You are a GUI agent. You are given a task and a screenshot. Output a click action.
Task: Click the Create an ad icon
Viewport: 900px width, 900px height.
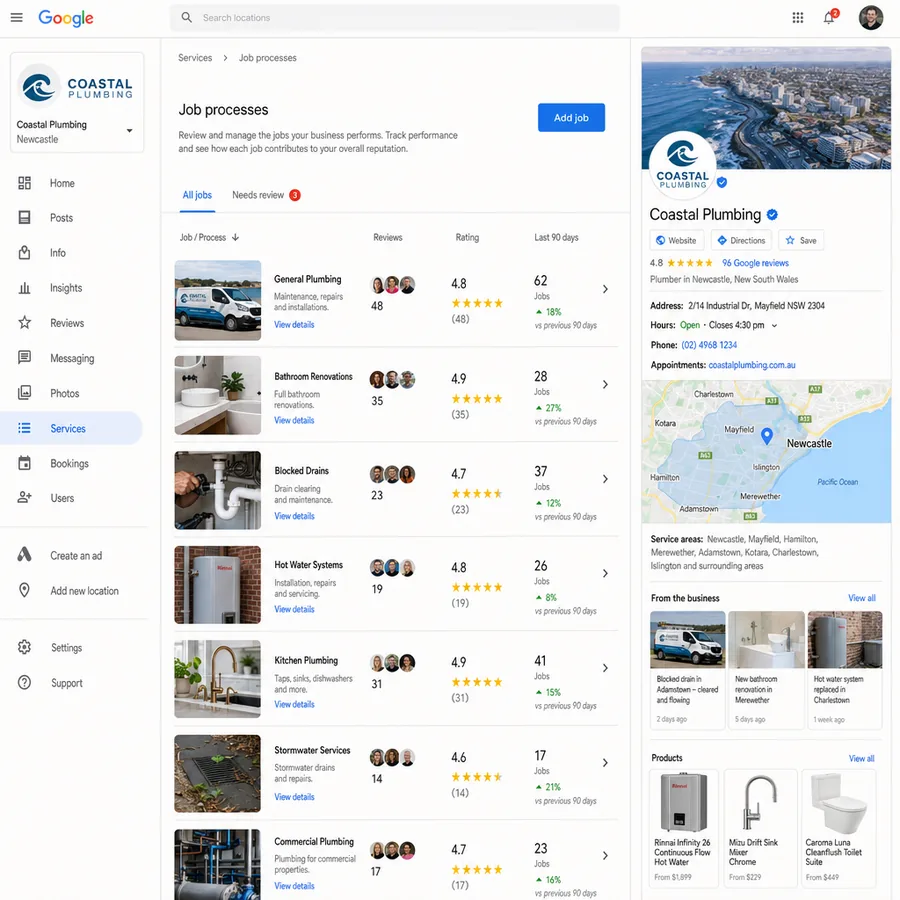pyautogui.click(x=24, y=554)
